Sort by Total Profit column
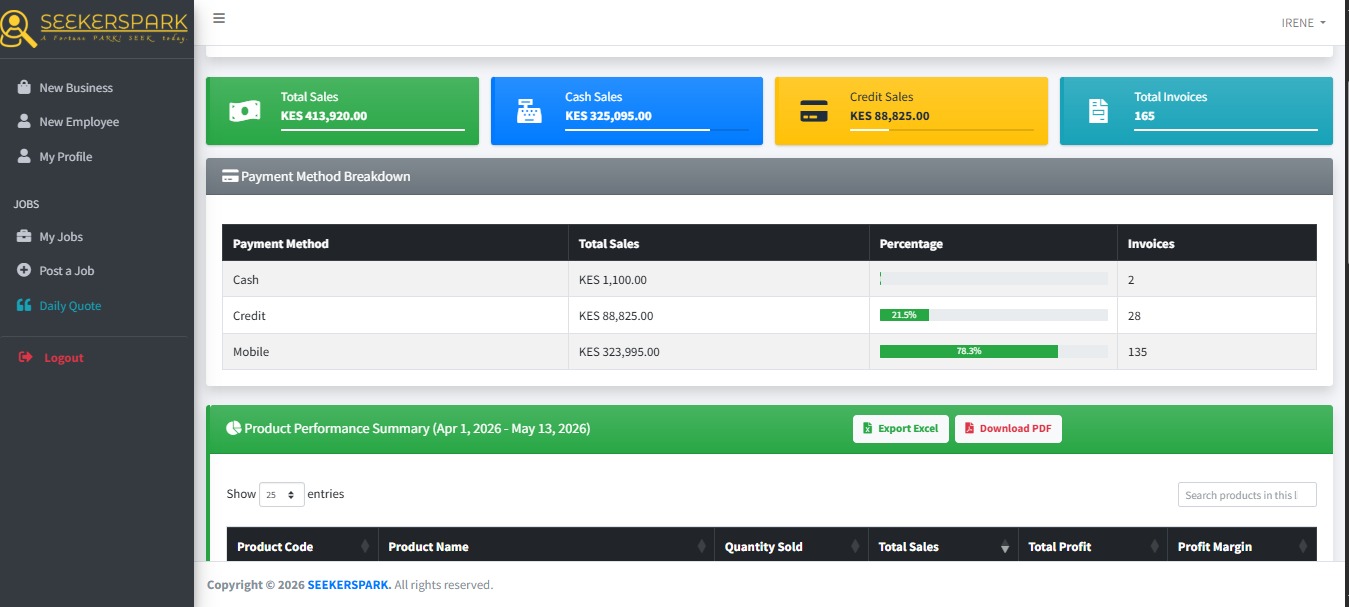The image size is (1349, 607). click(x=1093, y=546)
